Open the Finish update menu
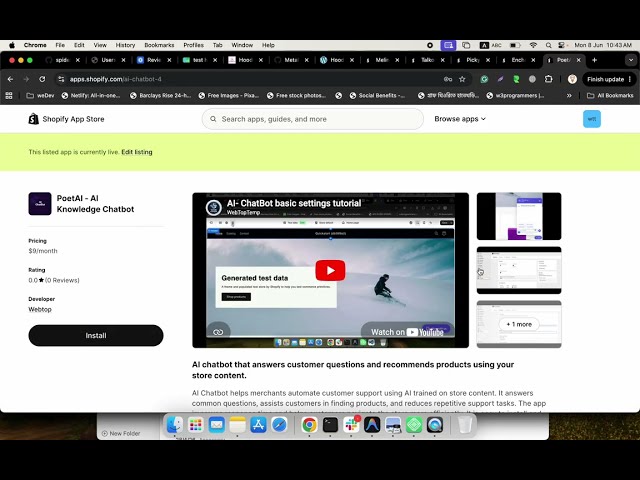 click(x=609, y=79)
